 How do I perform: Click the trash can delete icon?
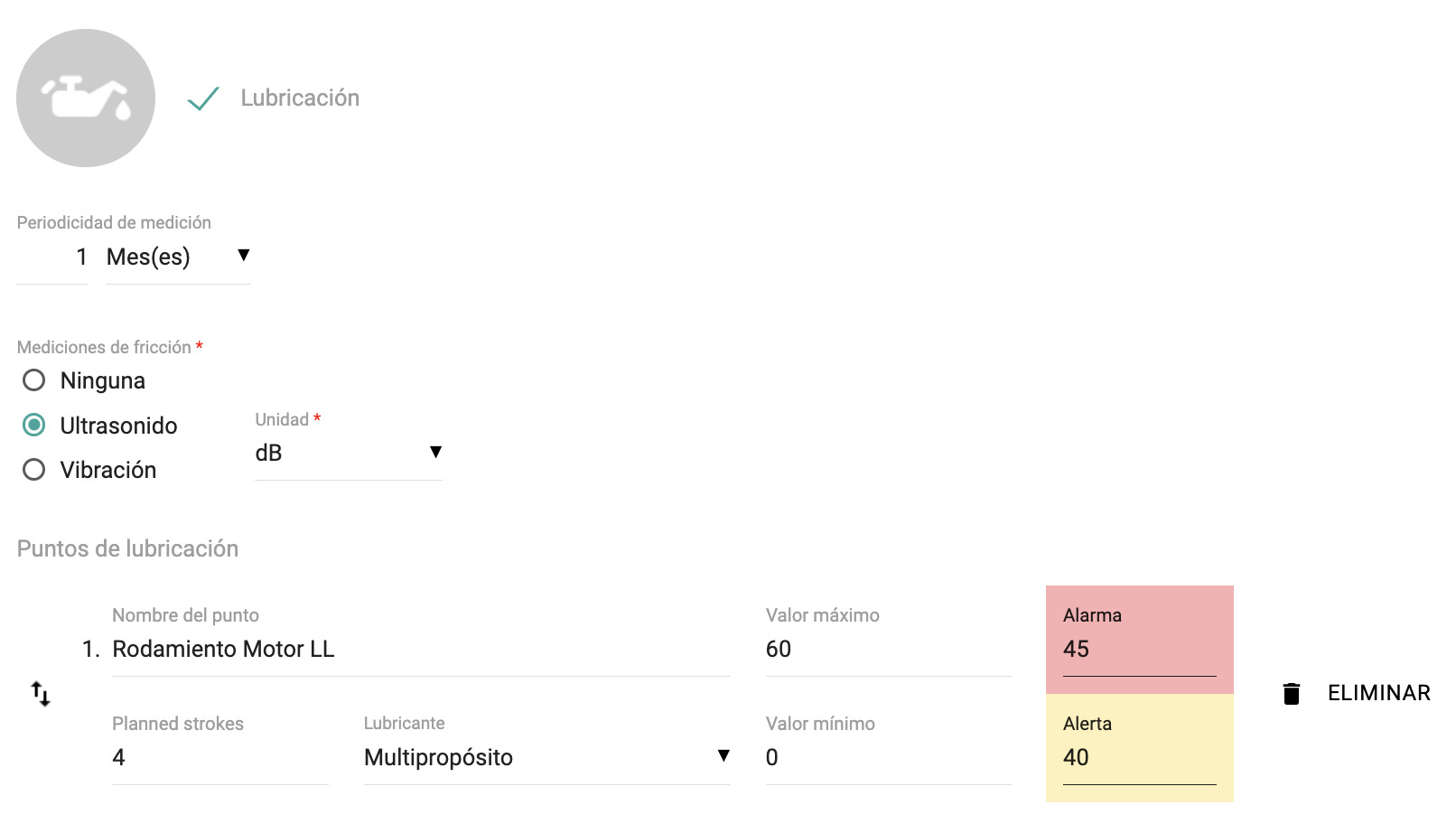click(x=1292, y=694)
